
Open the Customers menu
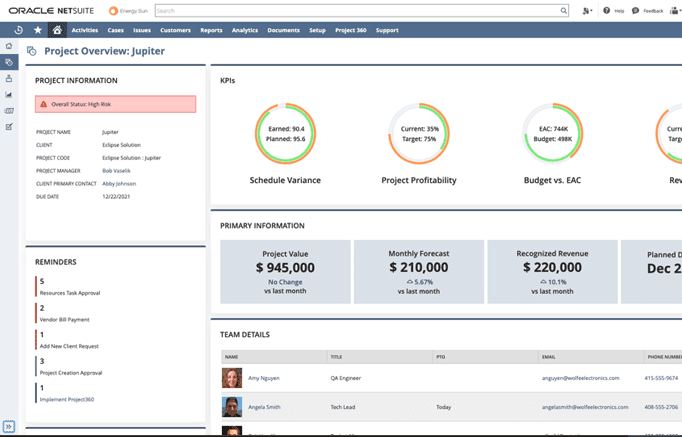point(175,30)
